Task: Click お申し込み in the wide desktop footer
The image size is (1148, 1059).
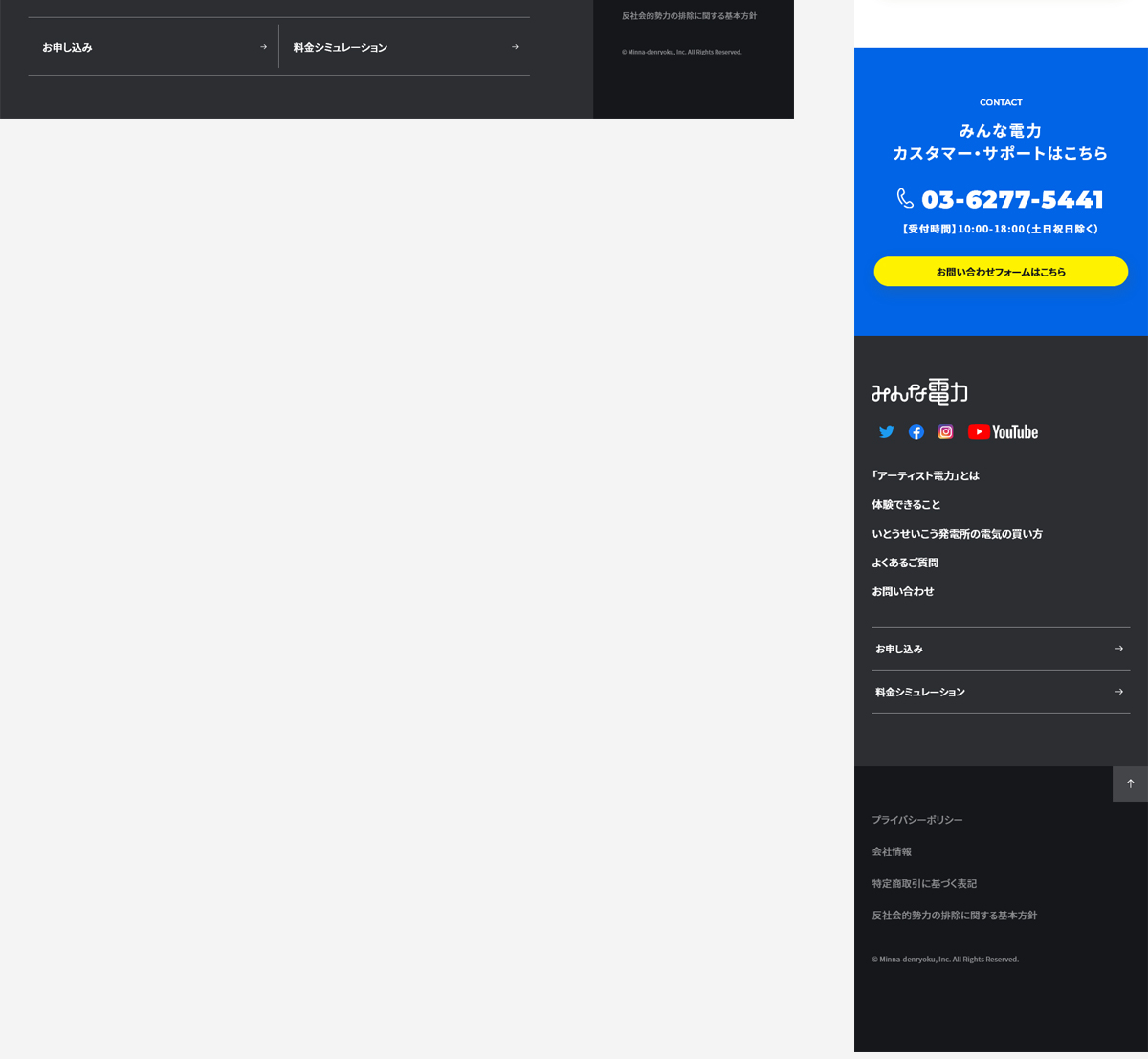Action: click(153, 47)
